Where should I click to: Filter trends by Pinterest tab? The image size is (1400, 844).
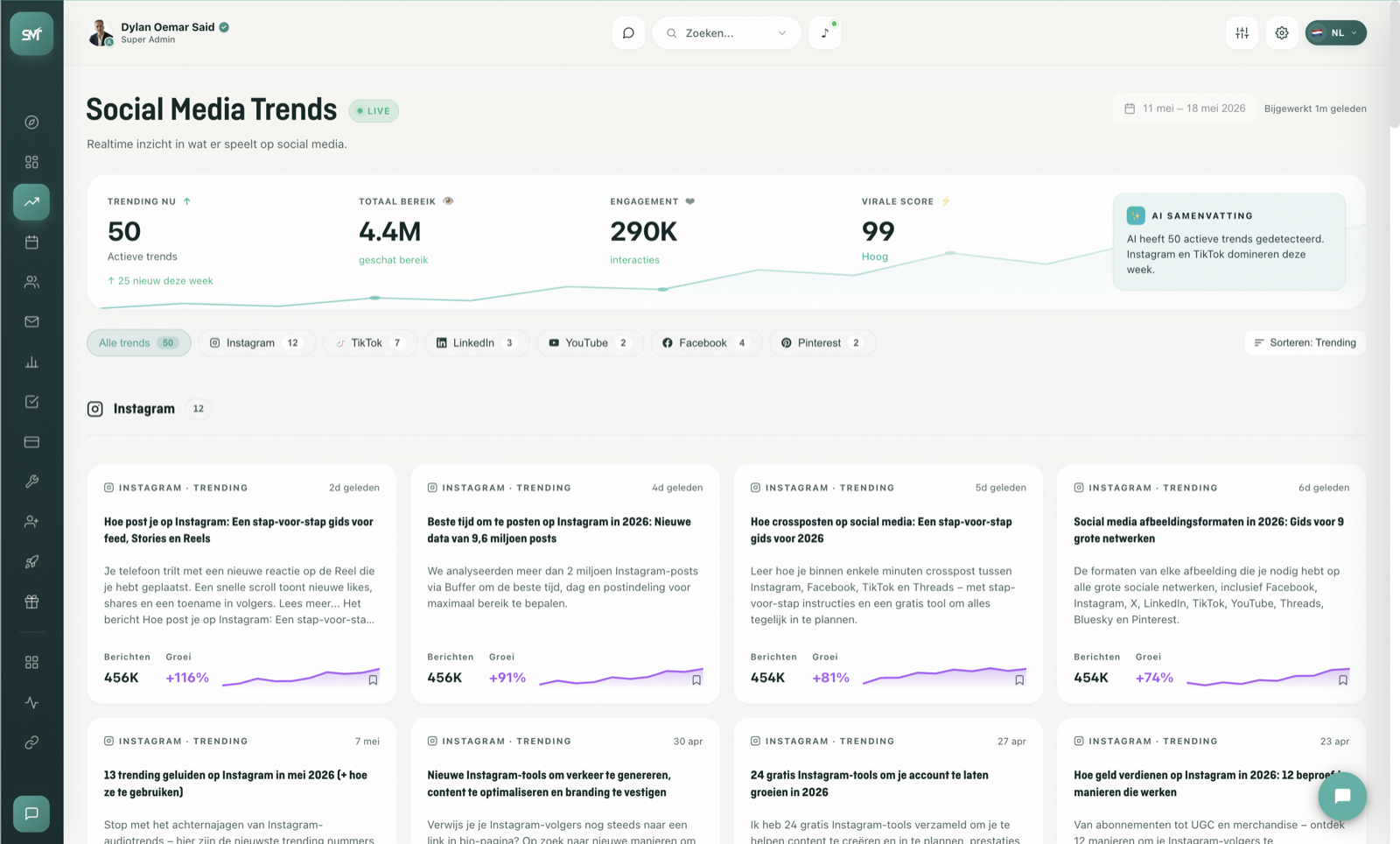click(x=822, y=342)
